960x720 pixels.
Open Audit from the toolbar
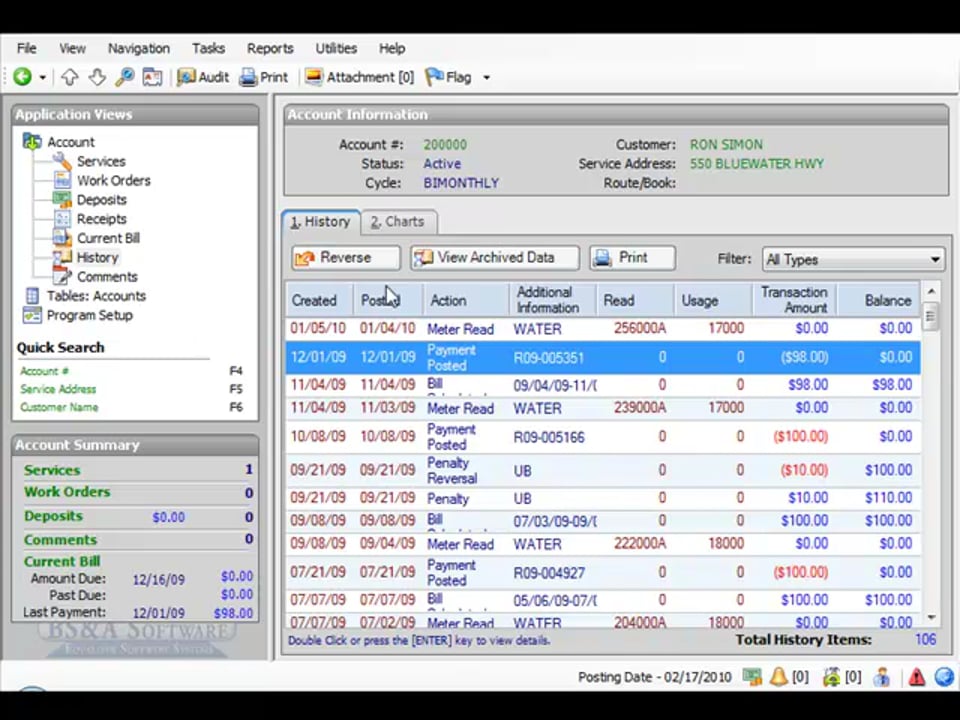(x=203, y=77)
